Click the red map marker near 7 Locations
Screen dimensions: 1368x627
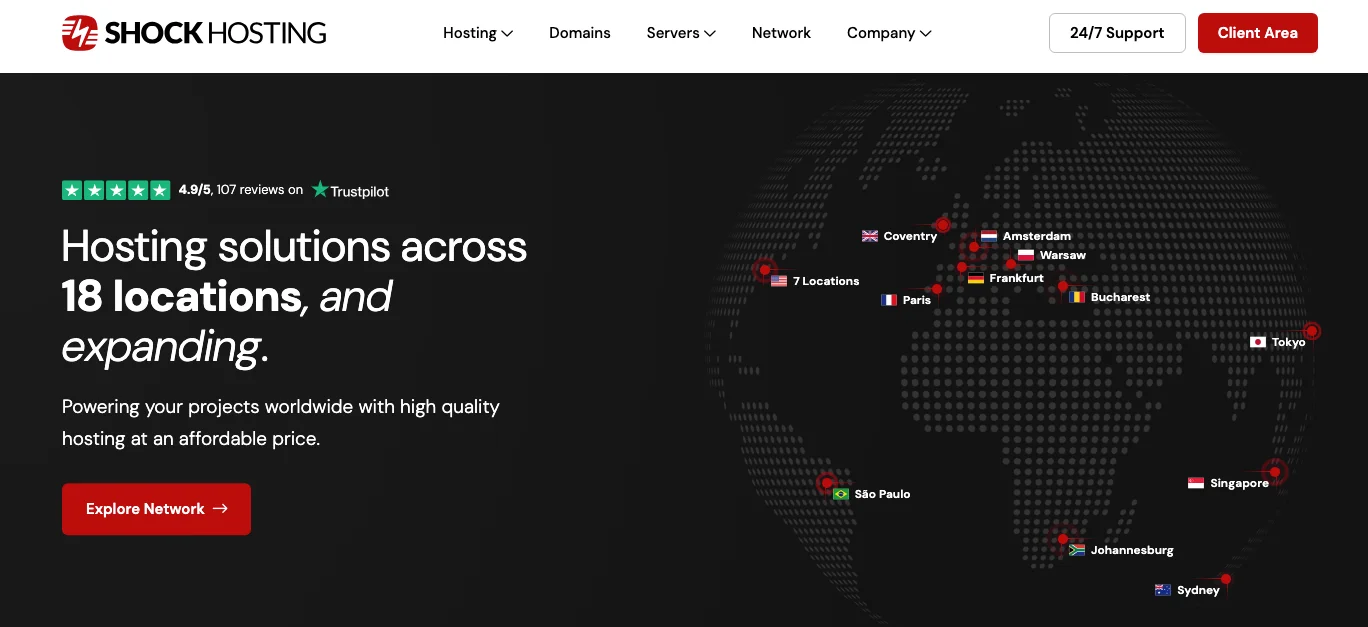coord(765,270)
